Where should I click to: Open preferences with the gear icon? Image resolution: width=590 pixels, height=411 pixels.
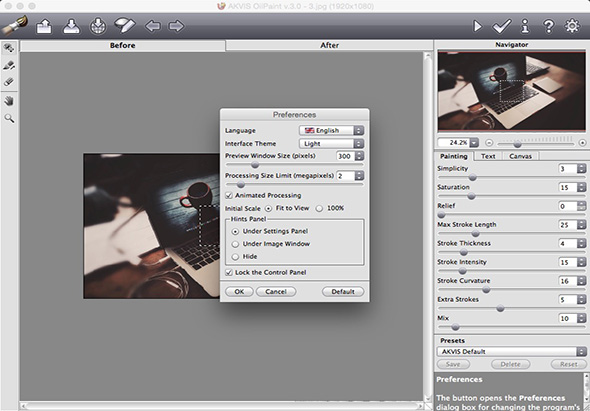(572, 26)
